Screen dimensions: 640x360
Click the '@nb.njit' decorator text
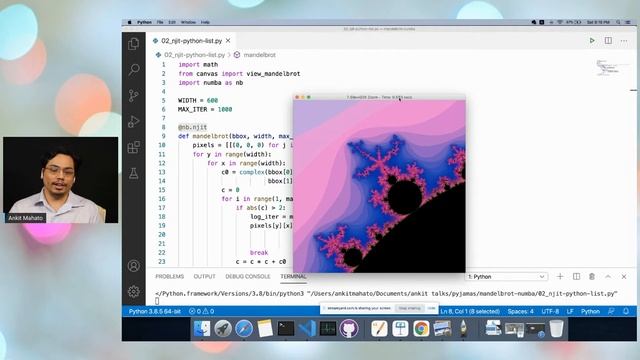[x=192, y=127]
